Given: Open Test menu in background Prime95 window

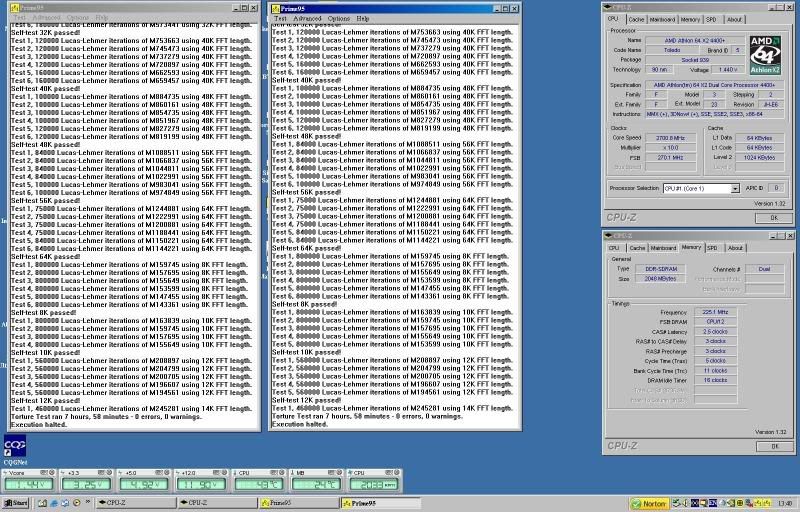Looking at the screenshot, I should tap(19, 17).
